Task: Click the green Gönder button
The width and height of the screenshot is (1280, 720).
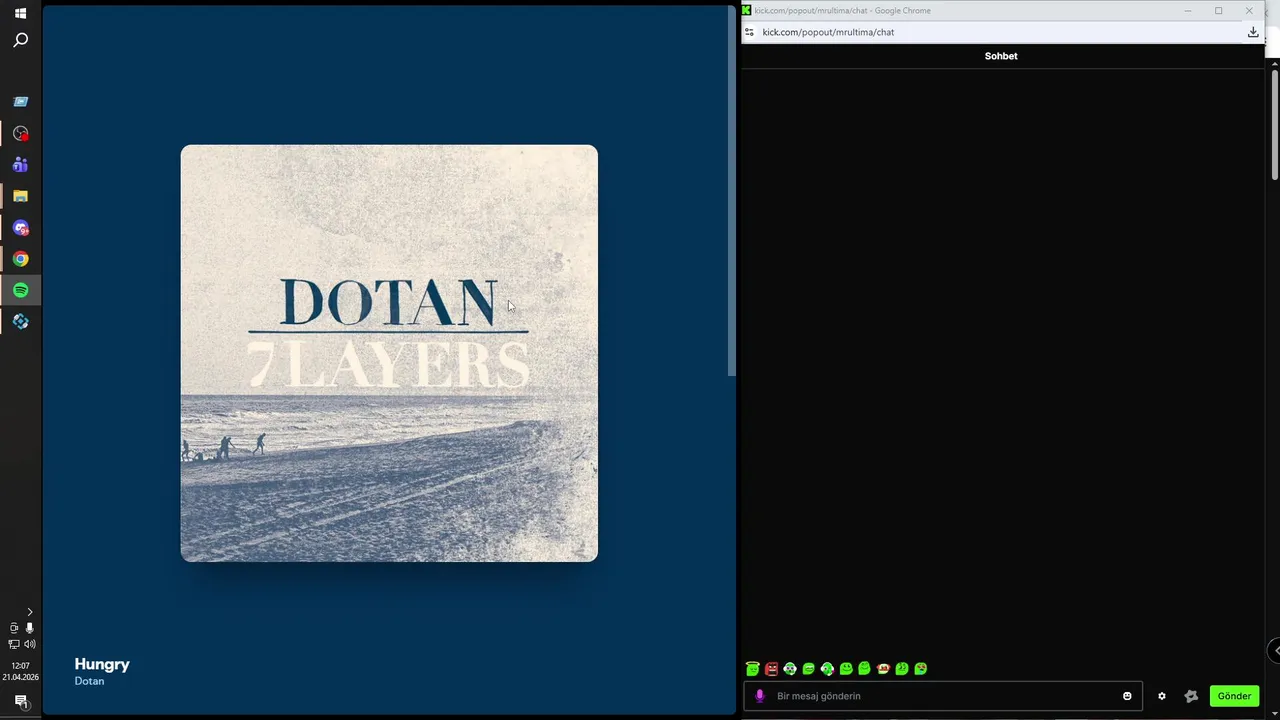Action: pos(1234,696)
